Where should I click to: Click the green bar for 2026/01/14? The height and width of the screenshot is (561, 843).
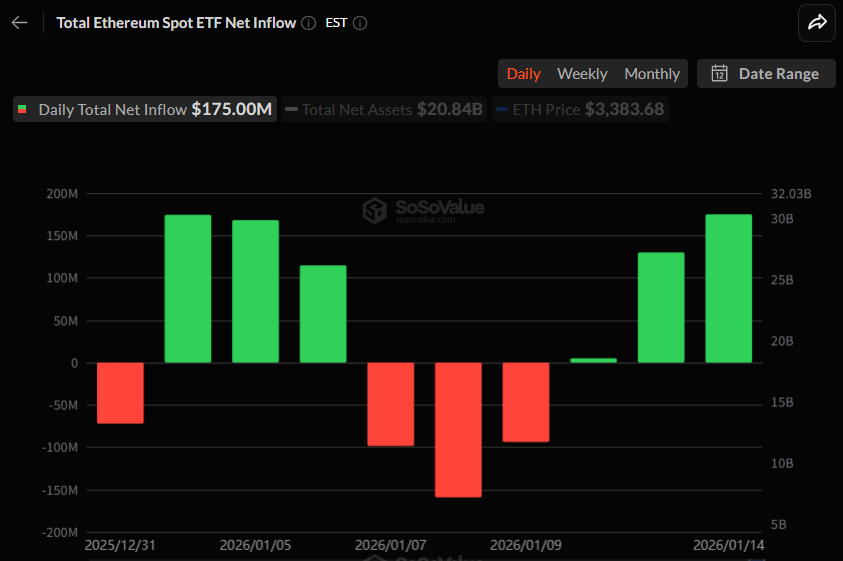pos(728,288)
